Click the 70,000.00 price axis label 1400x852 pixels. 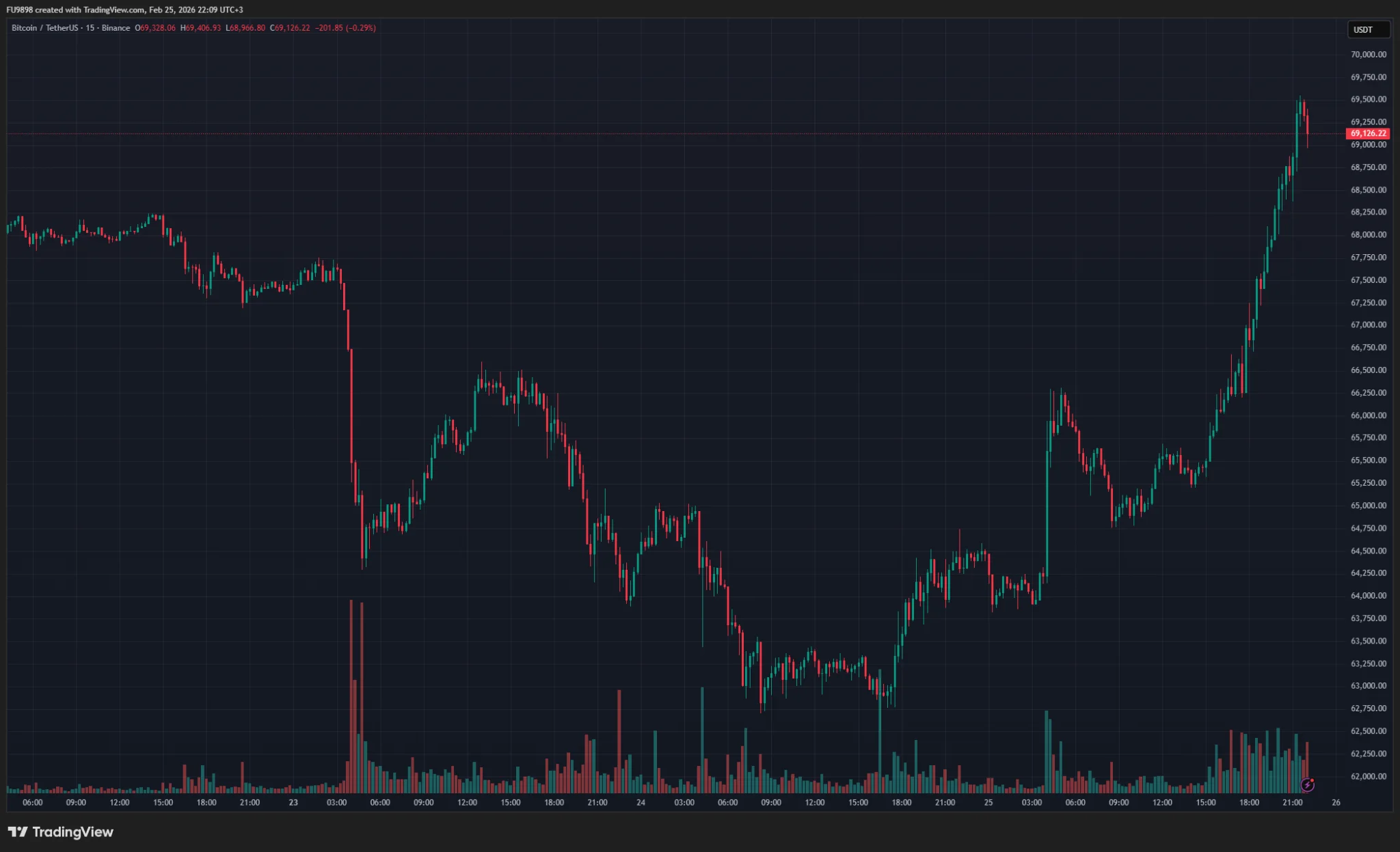(1368, 55)
